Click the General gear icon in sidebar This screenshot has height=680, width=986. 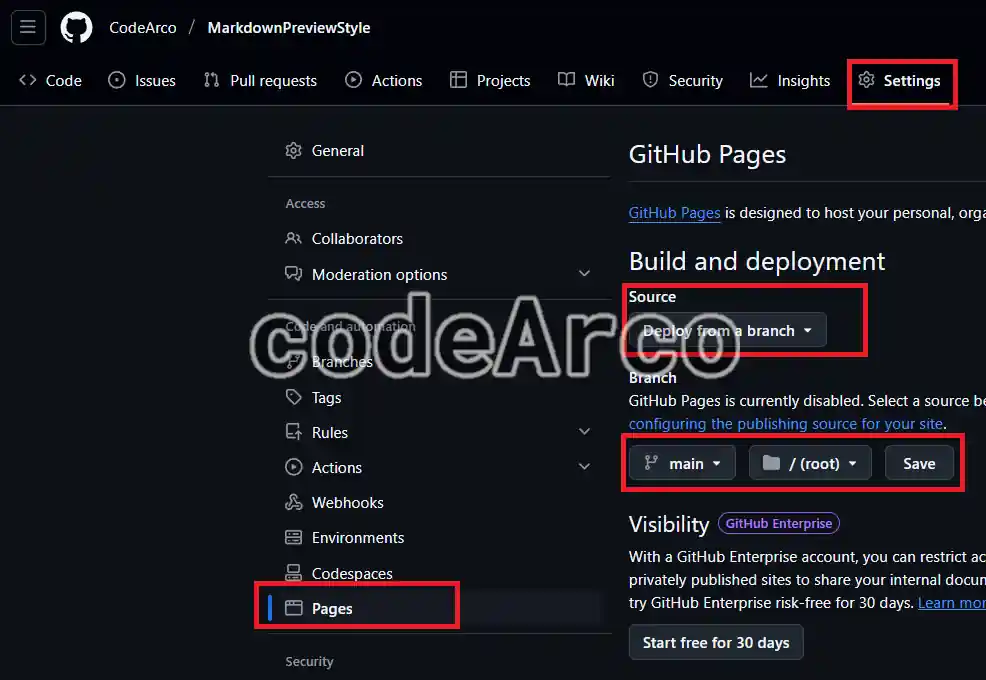[294, 150]
